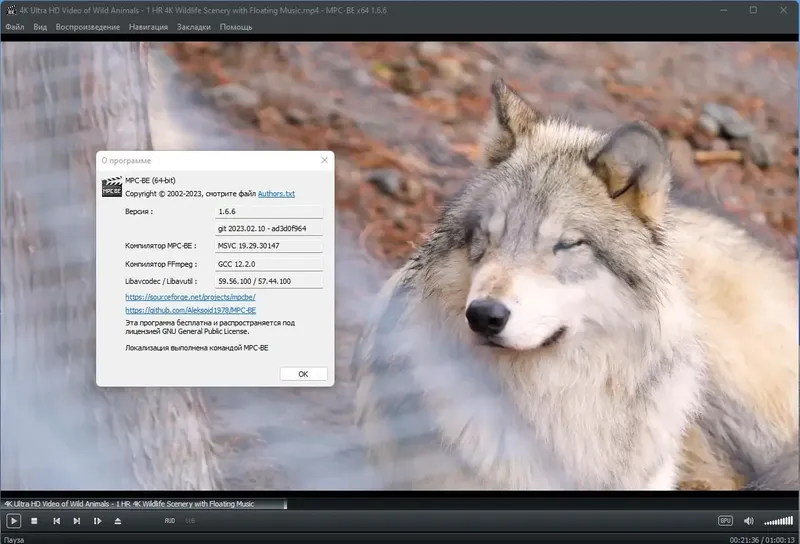Open the AUD audio track selector
The width and height of the screenshot is (800, 544).
[x=170, y=521]
